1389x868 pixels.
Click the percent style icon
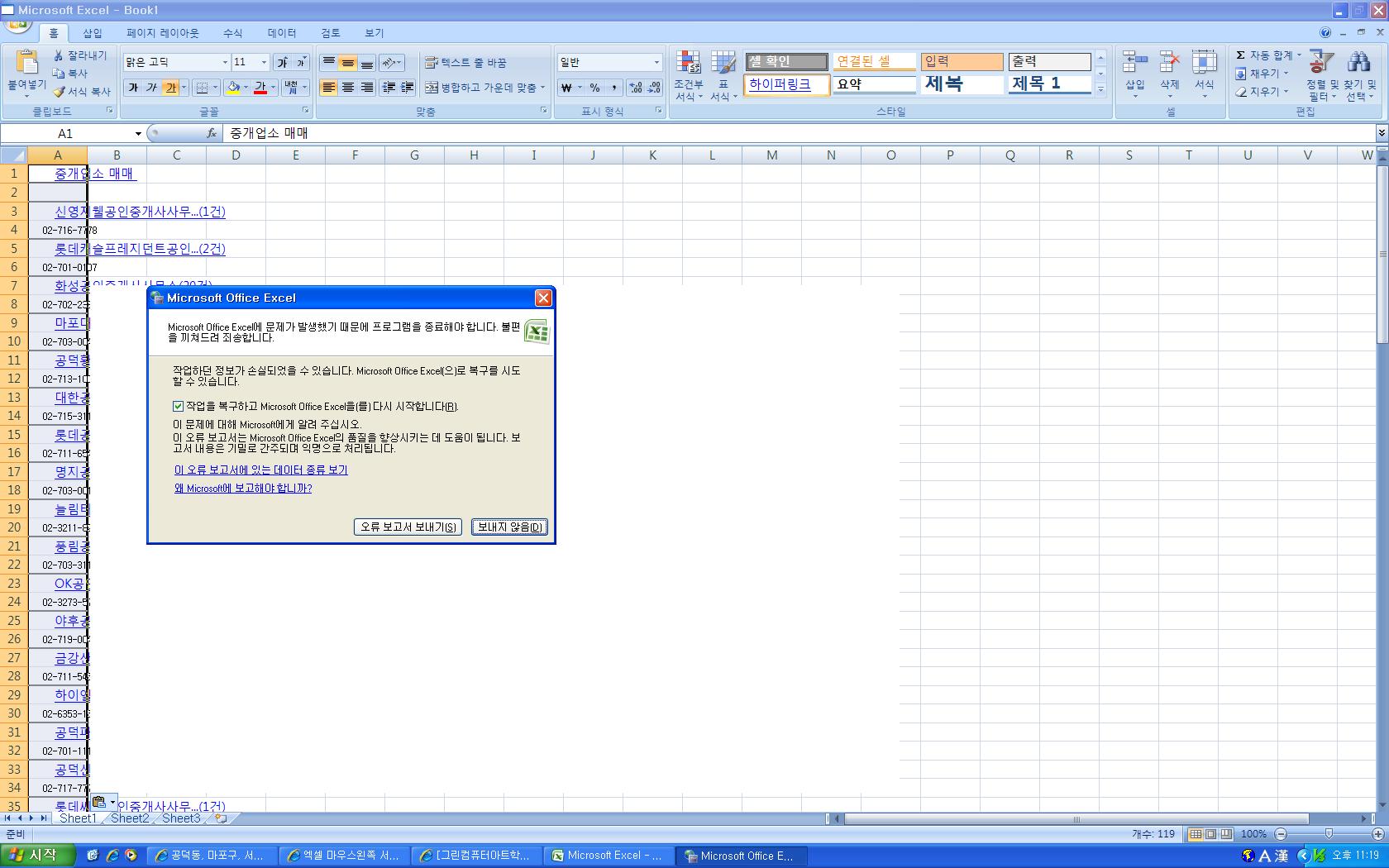click(594, 88)
